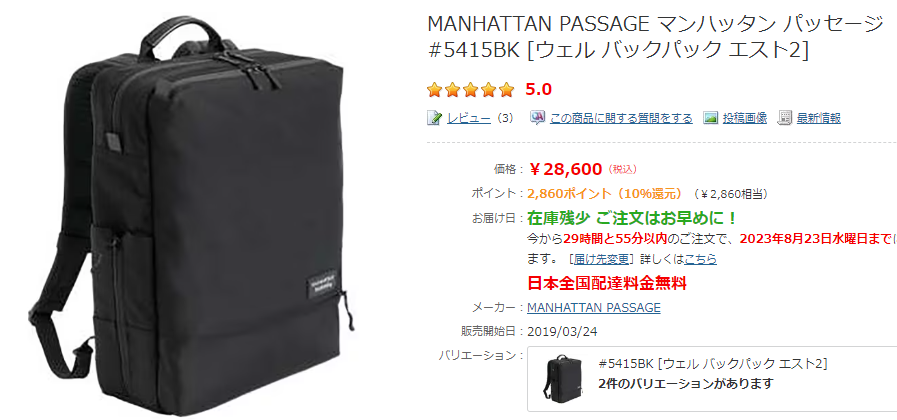Click the product title heading text
The height and width of the screenshot is (420, 897).
[656, 37]
